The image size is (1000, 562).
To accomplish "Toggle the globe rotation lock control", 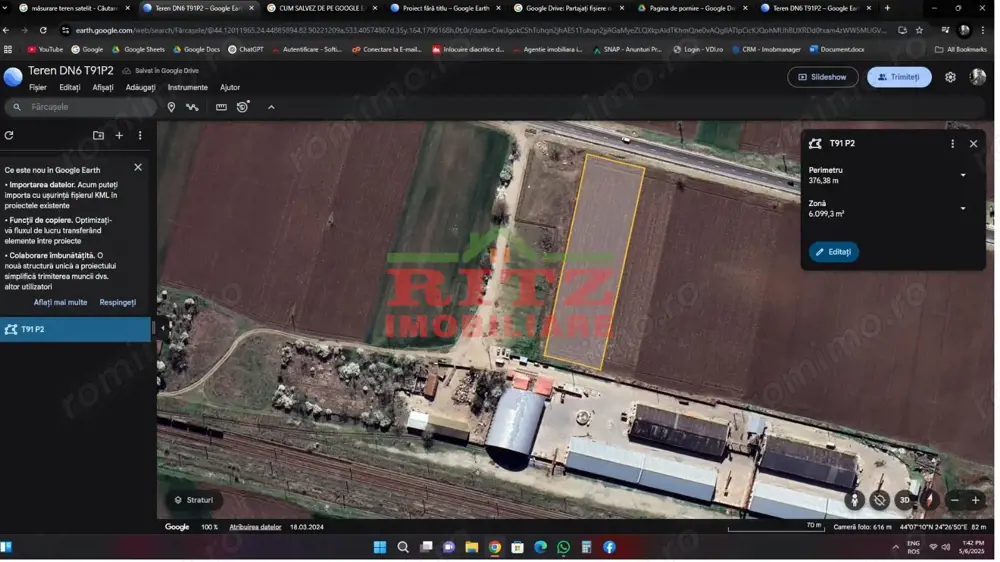I will click(879, 500).
